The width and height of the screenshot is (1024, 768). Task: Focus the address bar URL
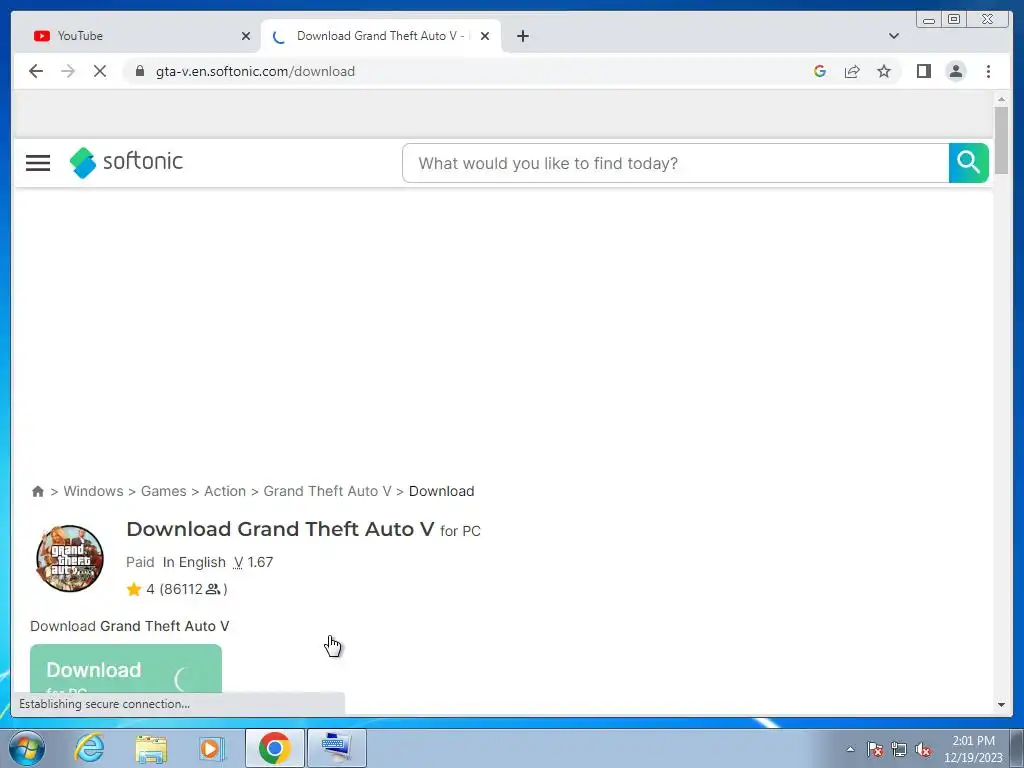255,71
